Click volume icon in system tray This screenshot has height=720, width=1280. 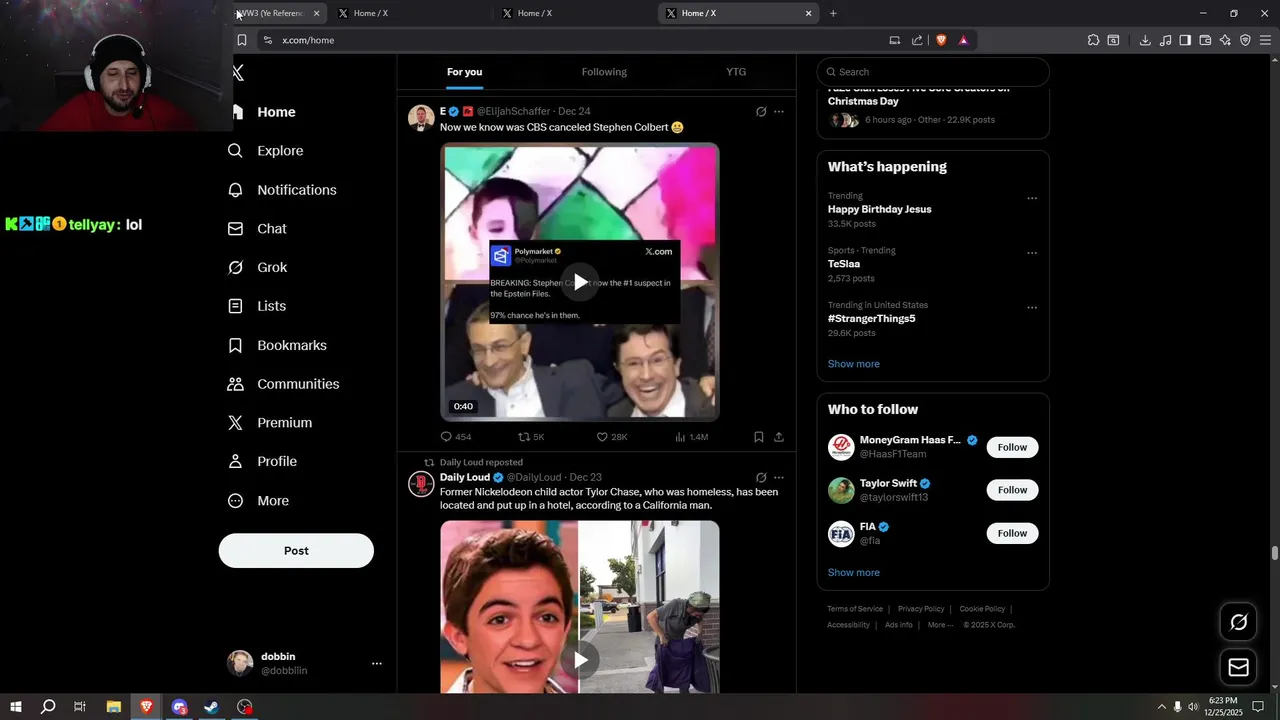1193,707
